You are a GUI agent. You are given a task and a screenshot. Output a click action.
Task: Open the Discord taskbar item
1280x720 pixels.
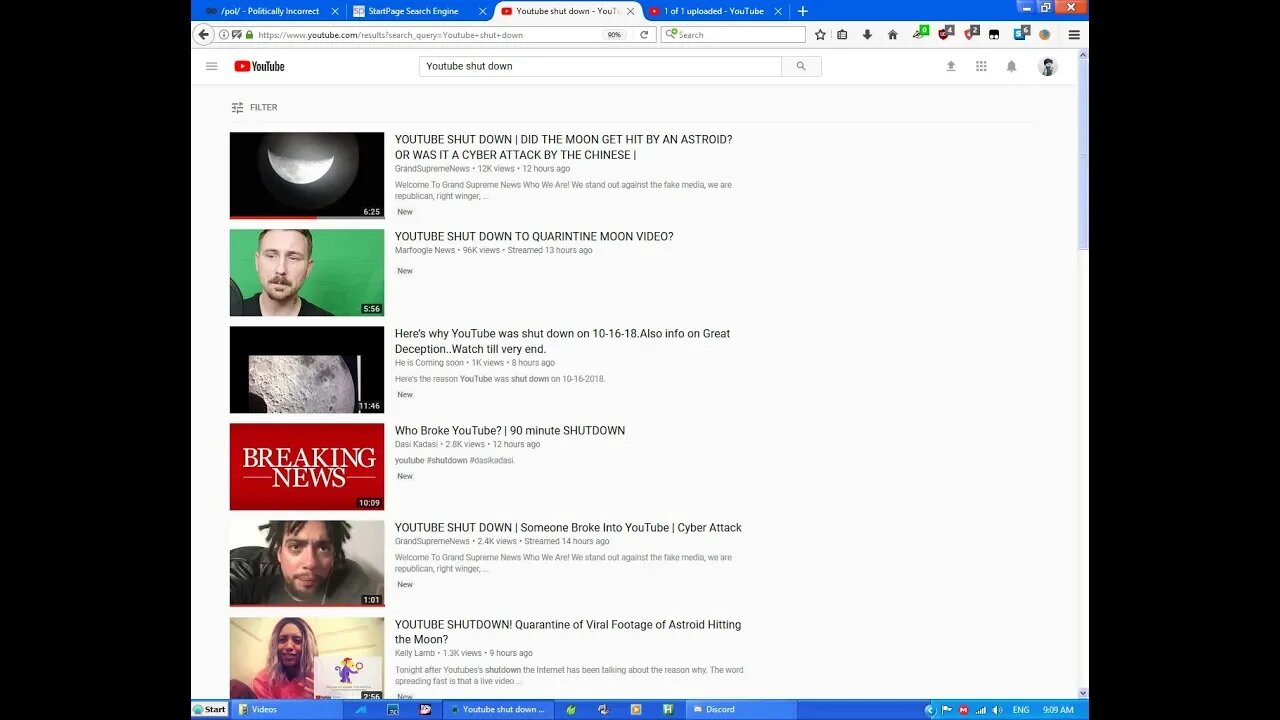(741, 709)
